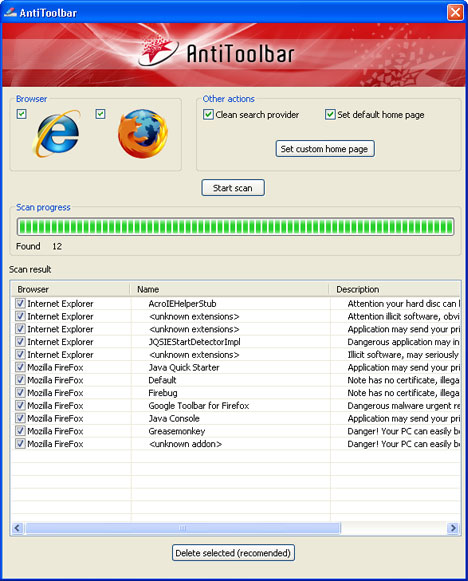
Task: Uncheck the Internet Explorer browser checkbox
Action: click(21, 114)
